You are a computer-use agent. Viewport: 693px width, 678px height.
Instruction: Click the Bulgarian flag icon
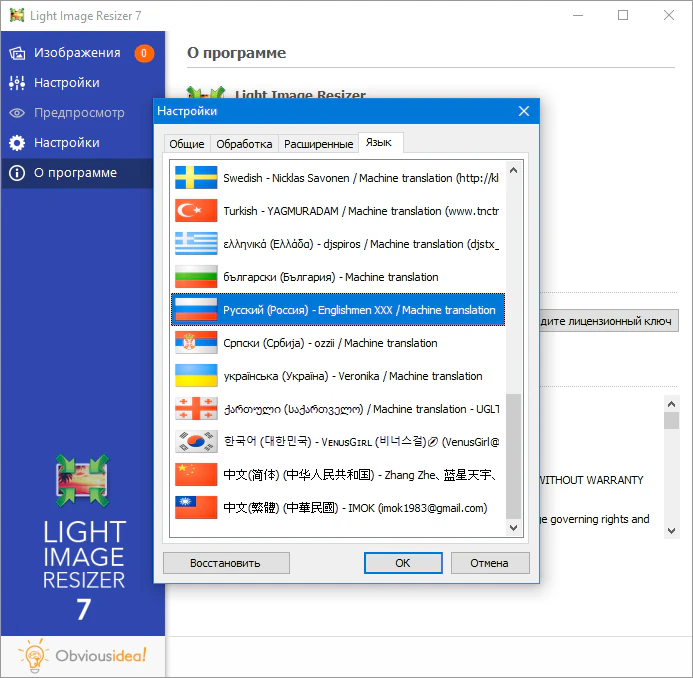[x=196, y=277]
